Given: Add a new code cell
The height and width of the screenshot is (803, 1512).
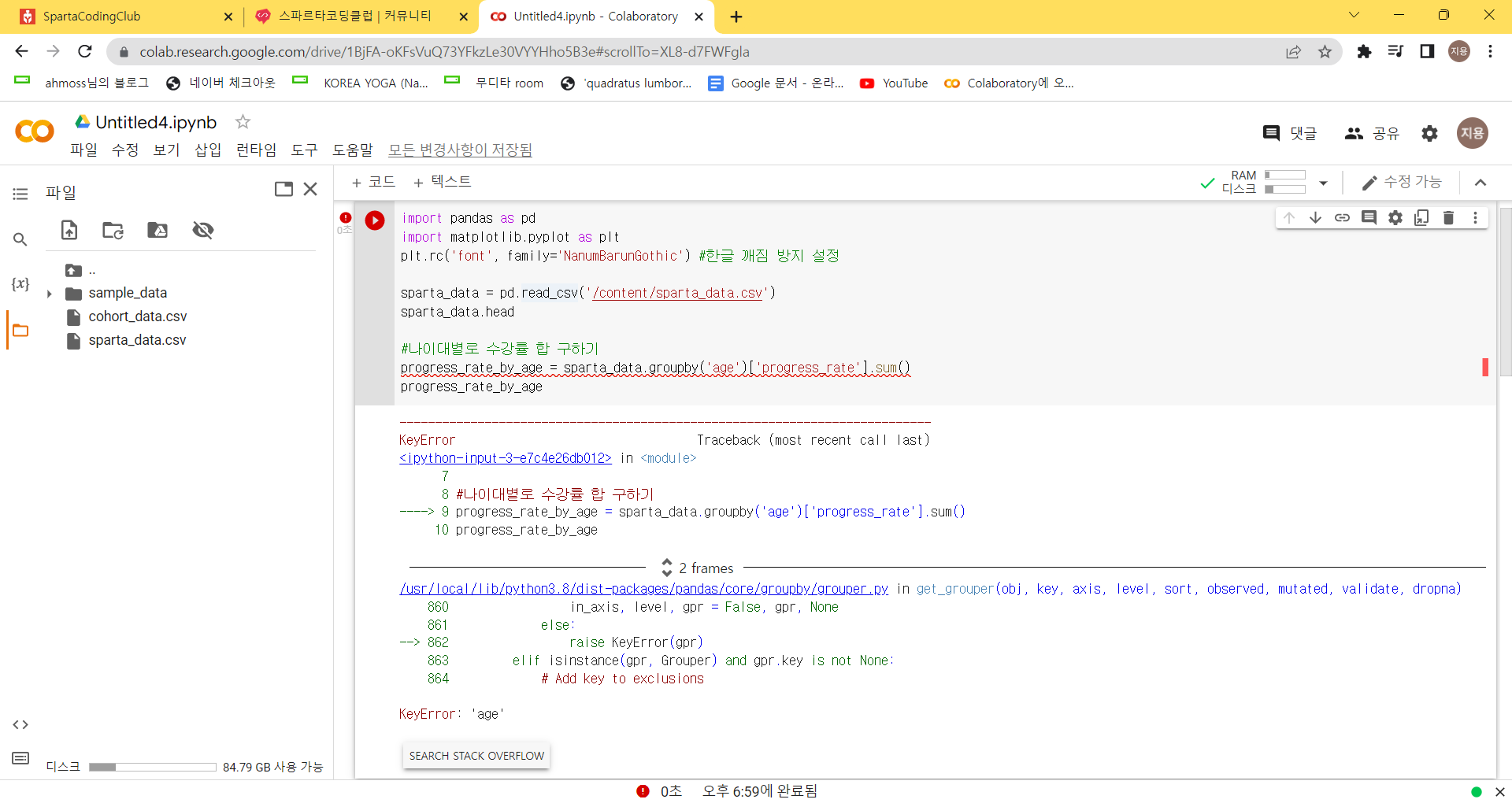Looking at the screenshot, I should pyautogui.click(x=373, y=182).
